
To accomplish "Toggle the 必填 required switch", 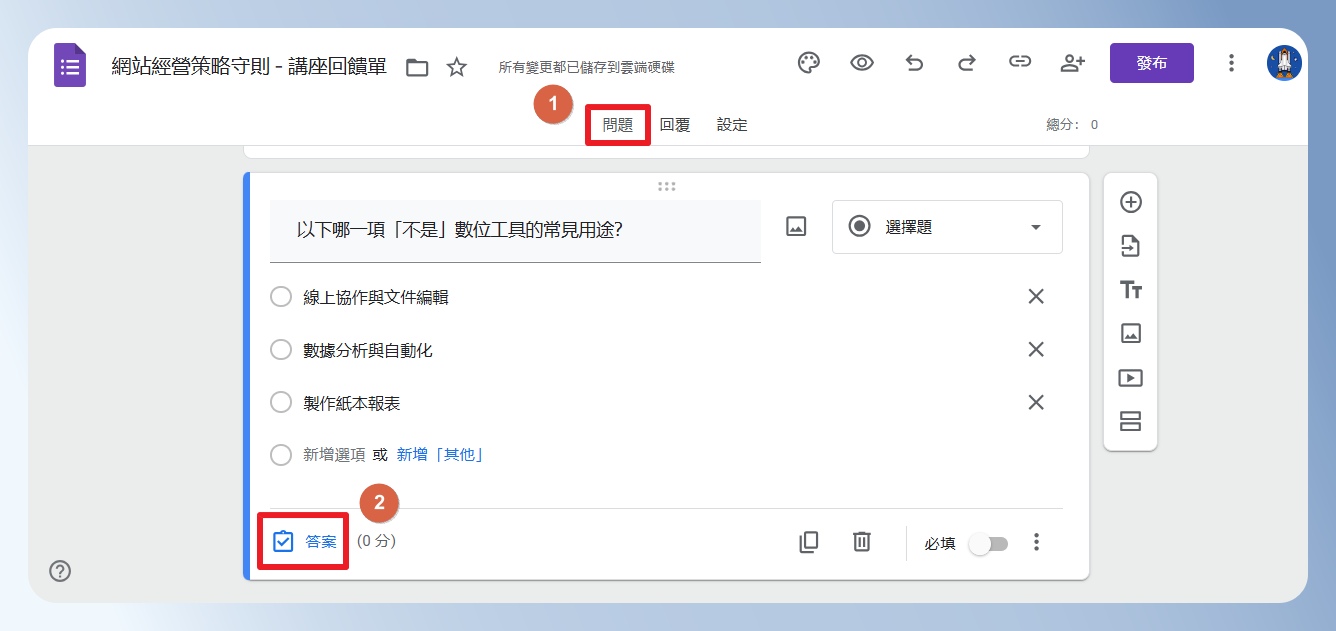I will (988, 544).
